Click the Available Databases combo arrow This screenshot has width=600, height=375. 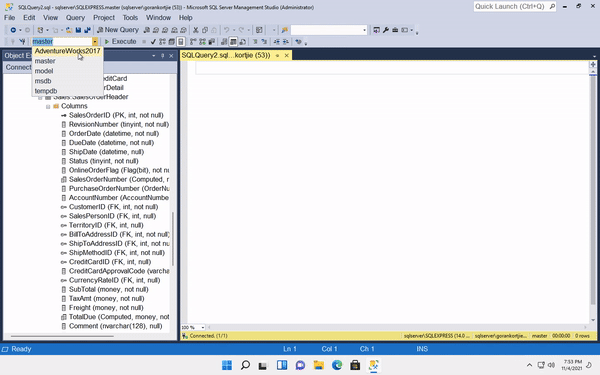tap(95, 41)
